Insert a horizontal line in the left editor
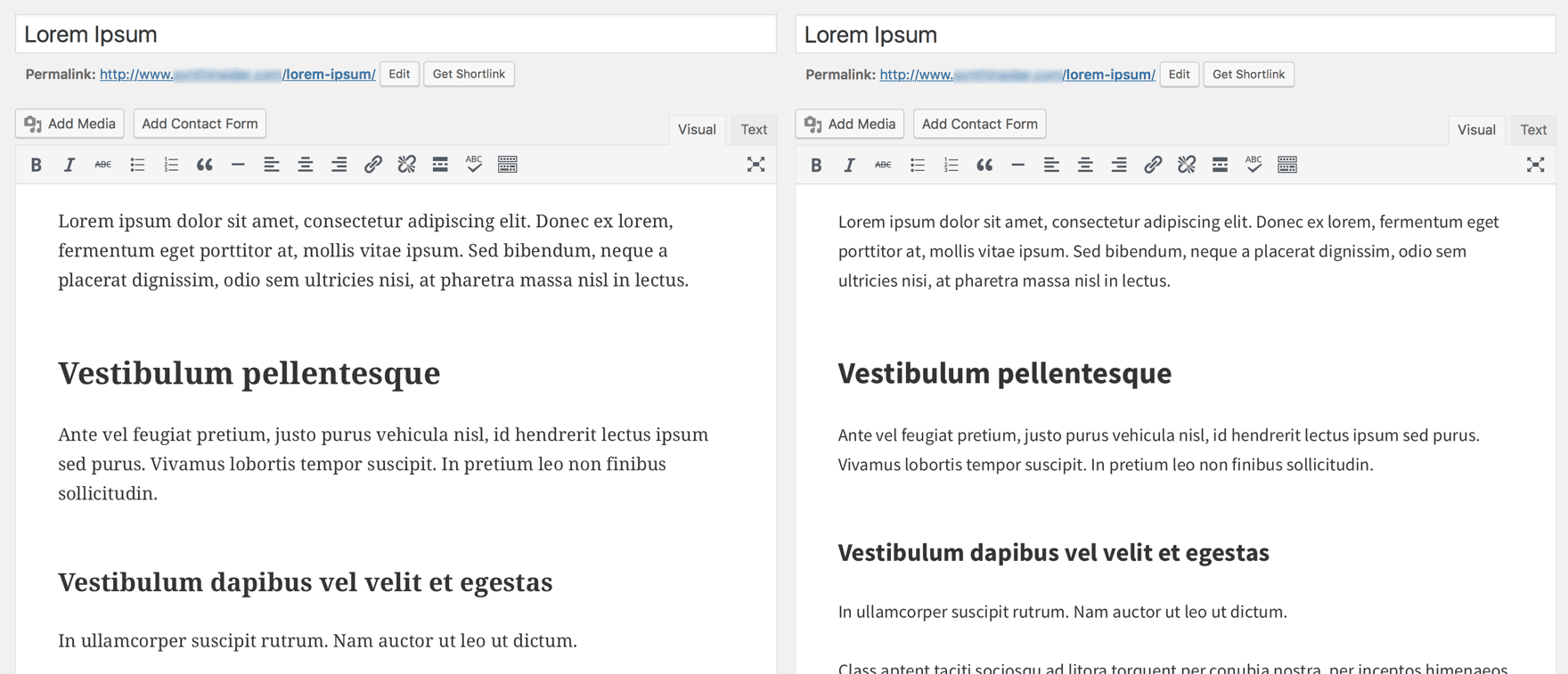Viewport: 1568px width, 674px height. coord(238,165)
